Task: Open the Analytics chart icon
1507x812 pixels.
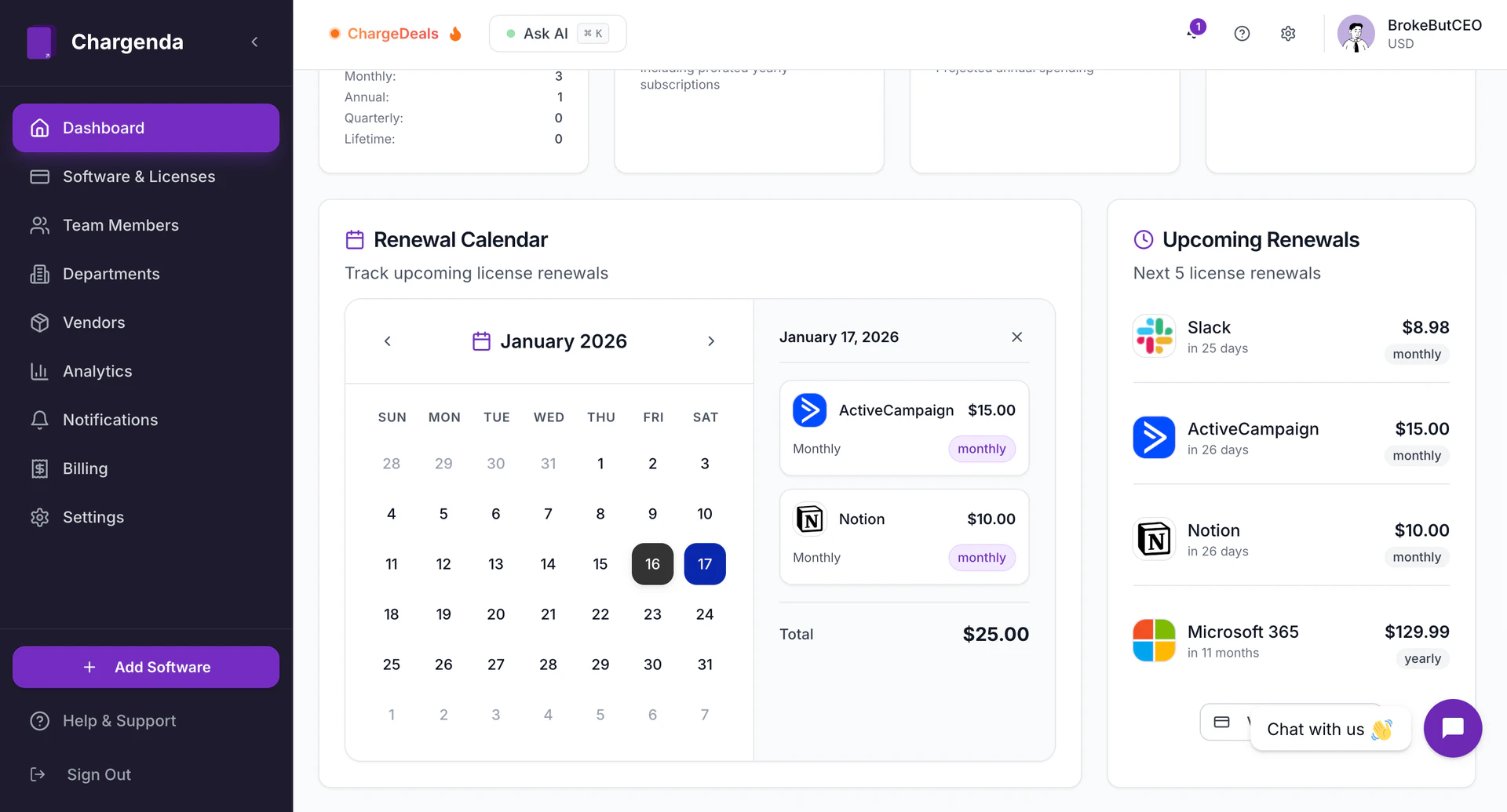Action: click(40, 371)
